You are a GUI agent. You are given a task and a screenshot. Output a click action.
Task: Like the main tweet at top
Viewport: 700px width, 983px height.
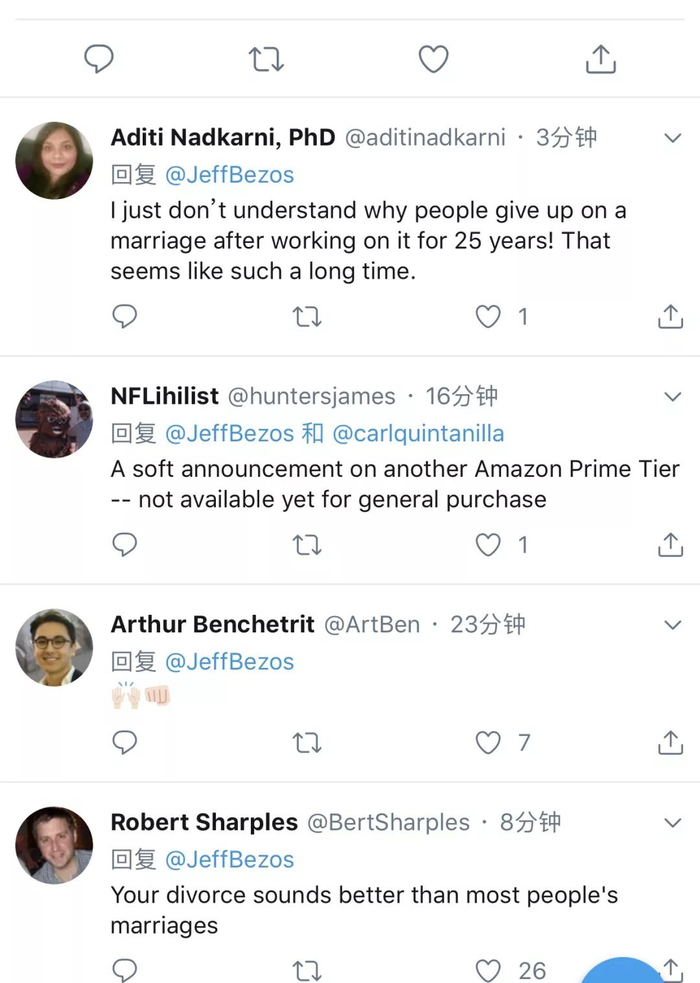[433, 60]
